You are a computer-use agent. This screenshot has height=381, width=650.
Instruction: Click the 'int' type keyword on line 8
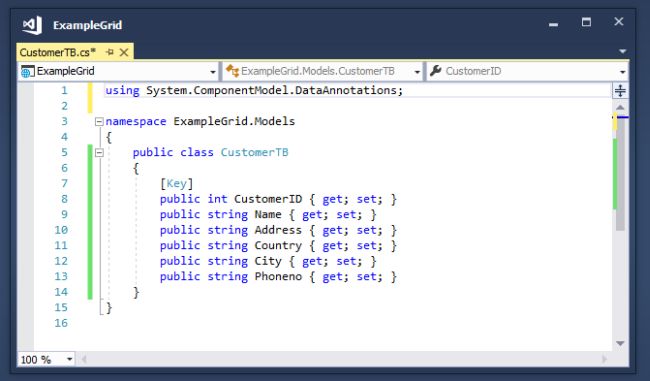click(217, 199)
